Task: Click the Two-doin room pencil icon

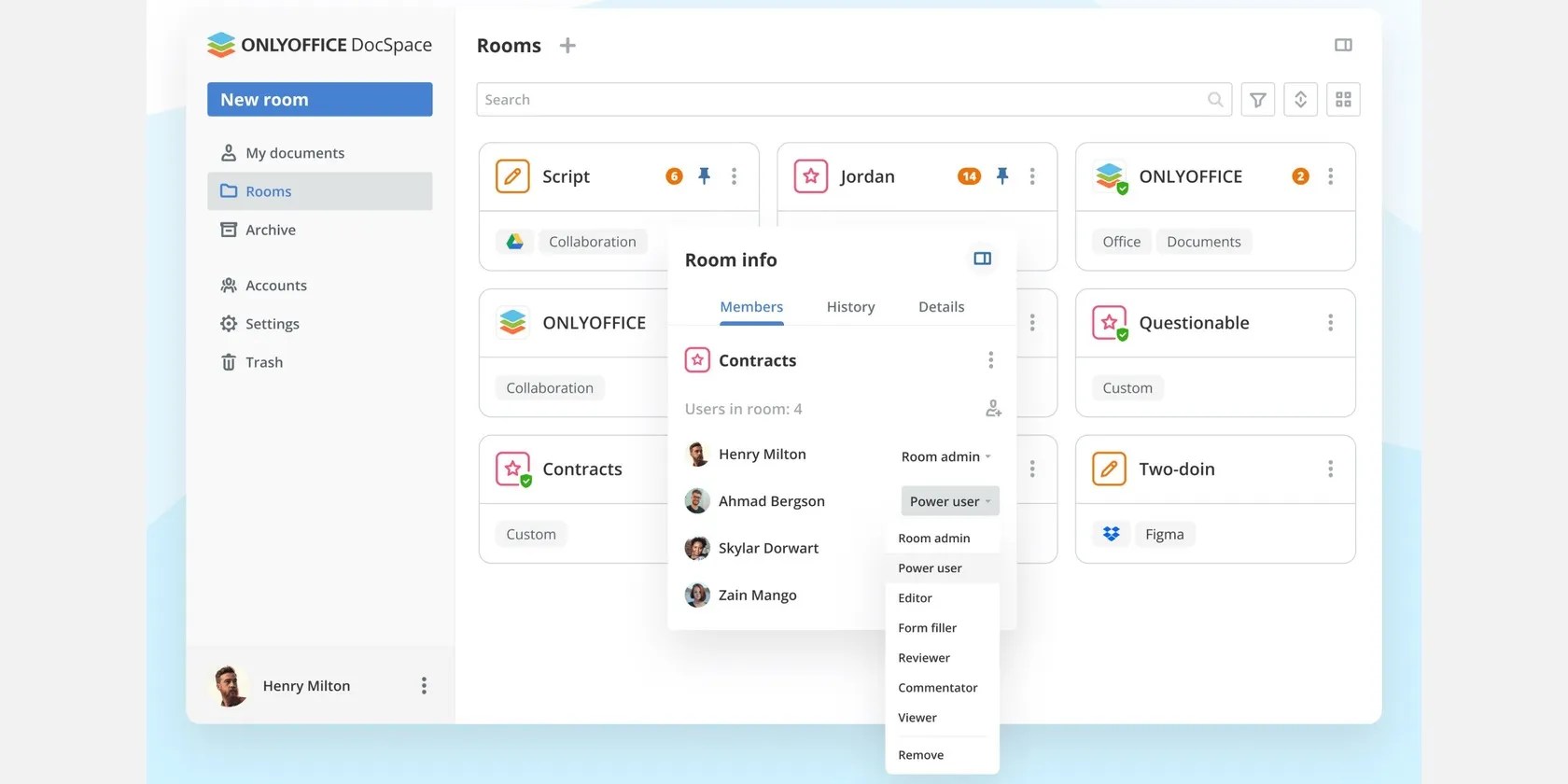Action: coord(1109,469)
